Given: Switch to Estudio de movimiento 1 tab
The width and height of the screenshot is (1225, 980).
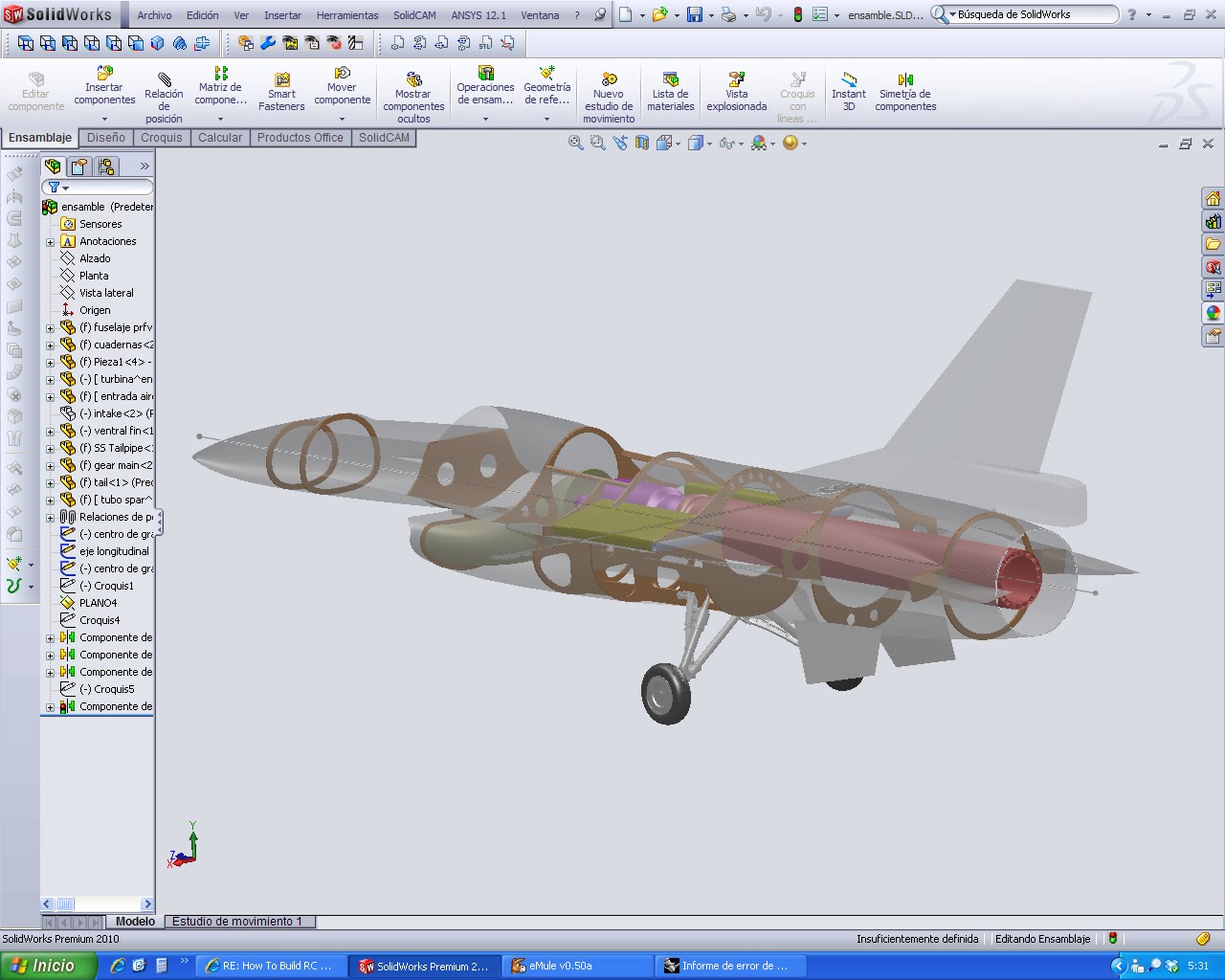Looking at the screenshot, I should click(237, 922).
